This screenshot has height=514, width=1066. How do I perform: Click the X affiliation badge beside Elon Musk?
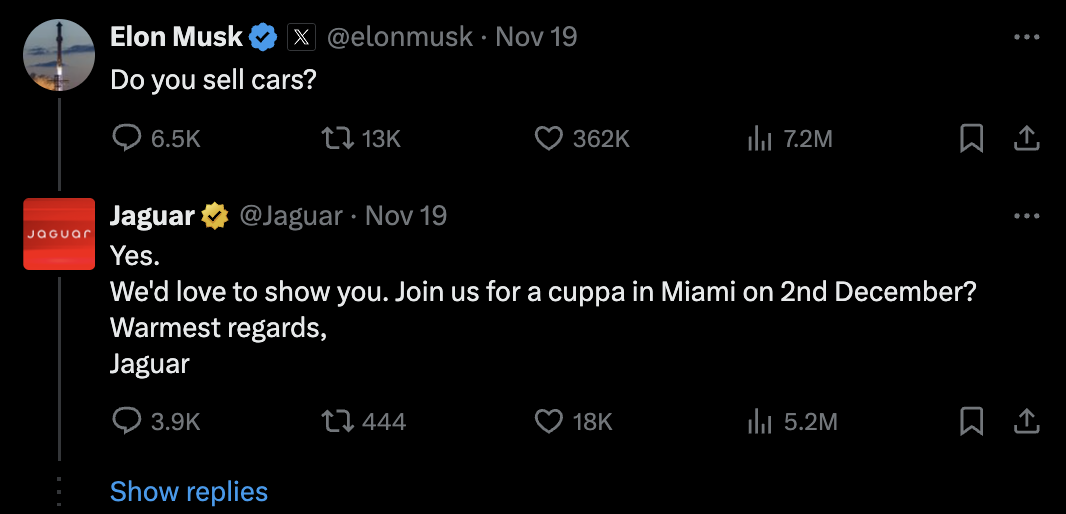coord(303,37)
